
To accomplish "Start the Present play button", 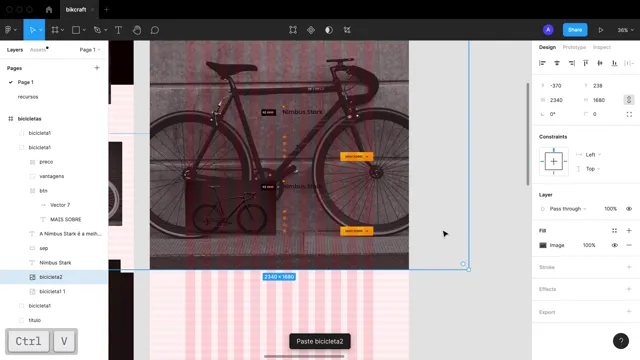I will pyautogui.click(x=601, y=30).
